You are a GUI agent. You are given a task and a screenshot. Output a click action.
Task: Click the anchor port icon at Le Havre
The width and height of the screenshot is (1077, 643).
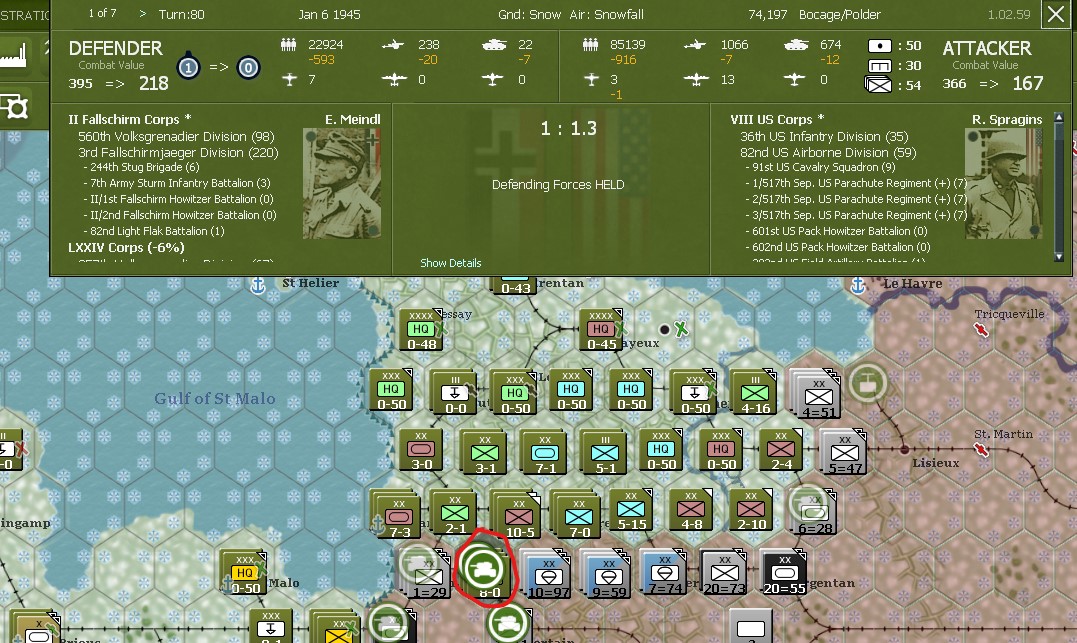pos(857,285)
